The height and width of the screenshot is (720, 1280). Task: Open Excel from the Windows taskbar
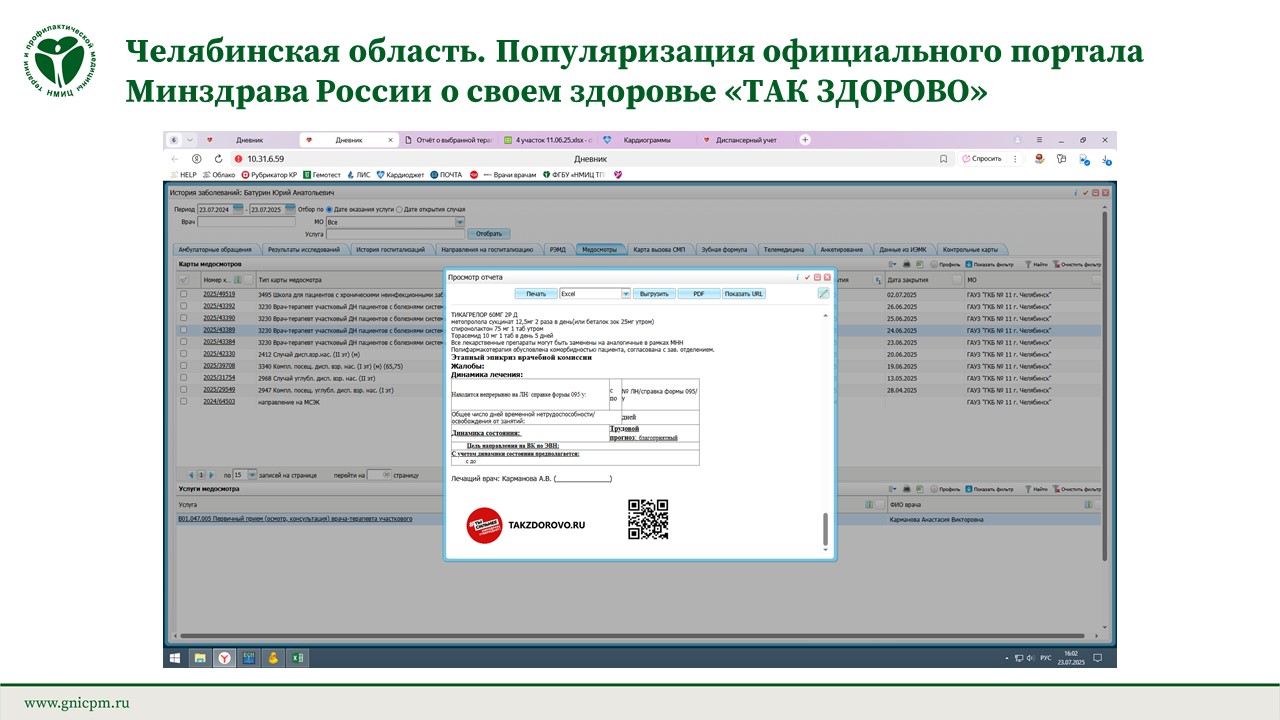(x=297, y=658)
